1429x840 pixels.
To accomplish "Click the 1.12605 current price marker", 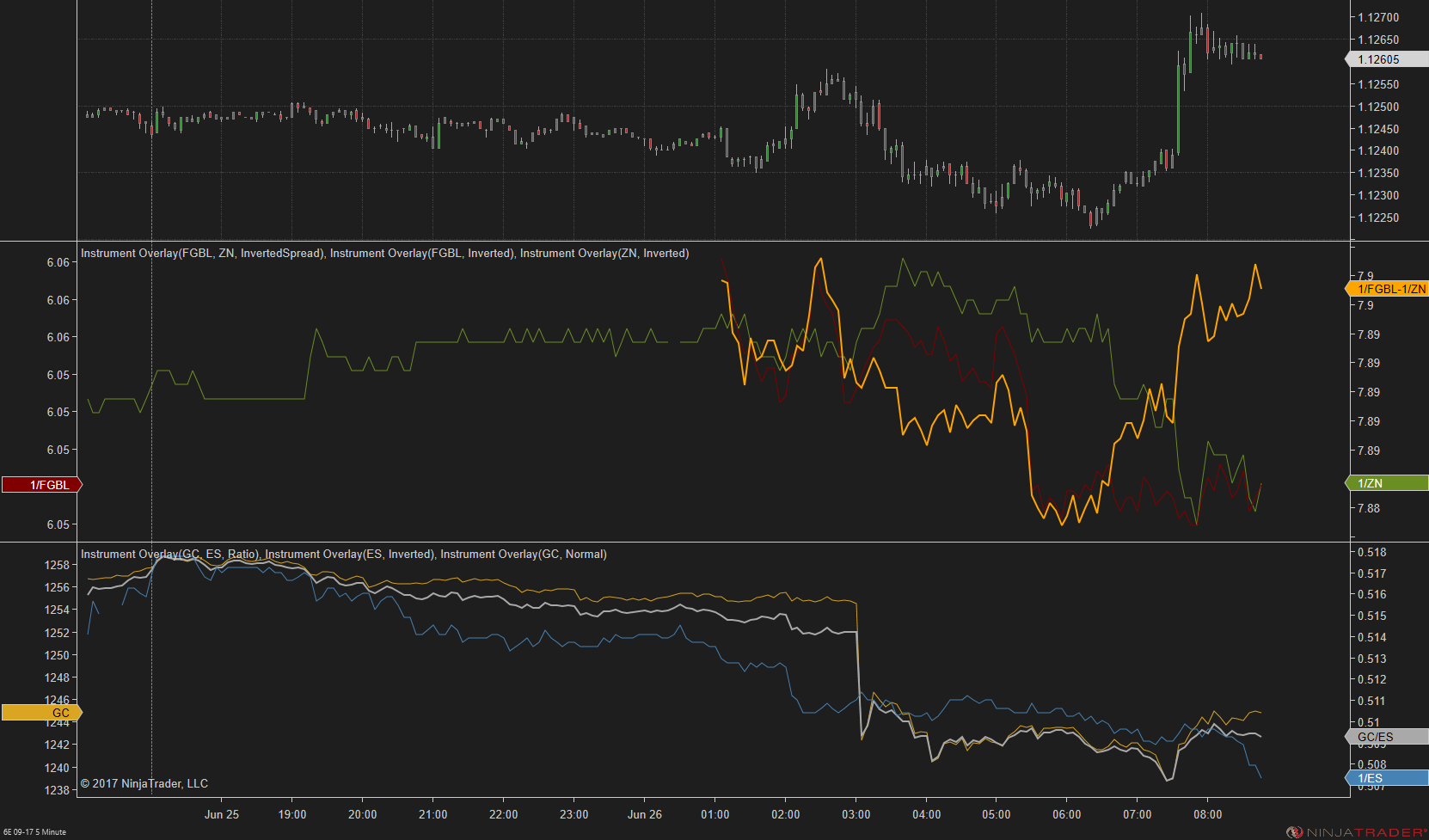I will [x=1386, y=59].
